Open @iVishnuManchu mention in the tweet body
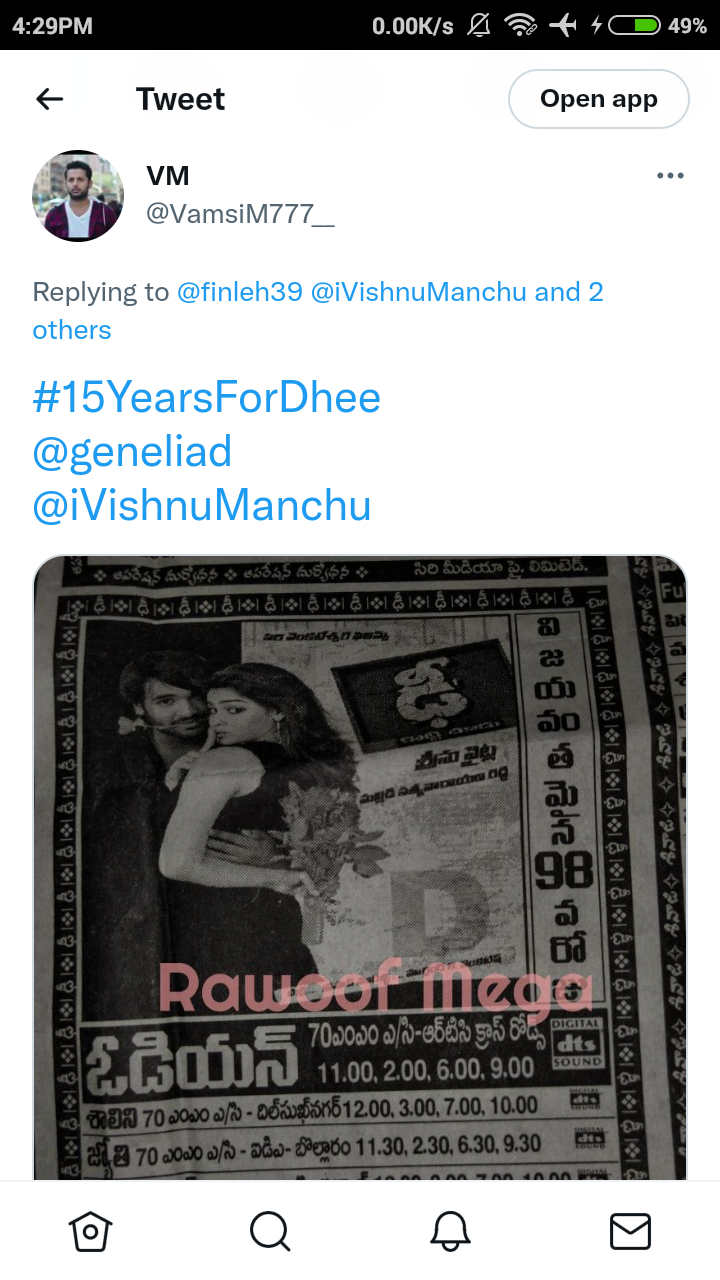 202,506
